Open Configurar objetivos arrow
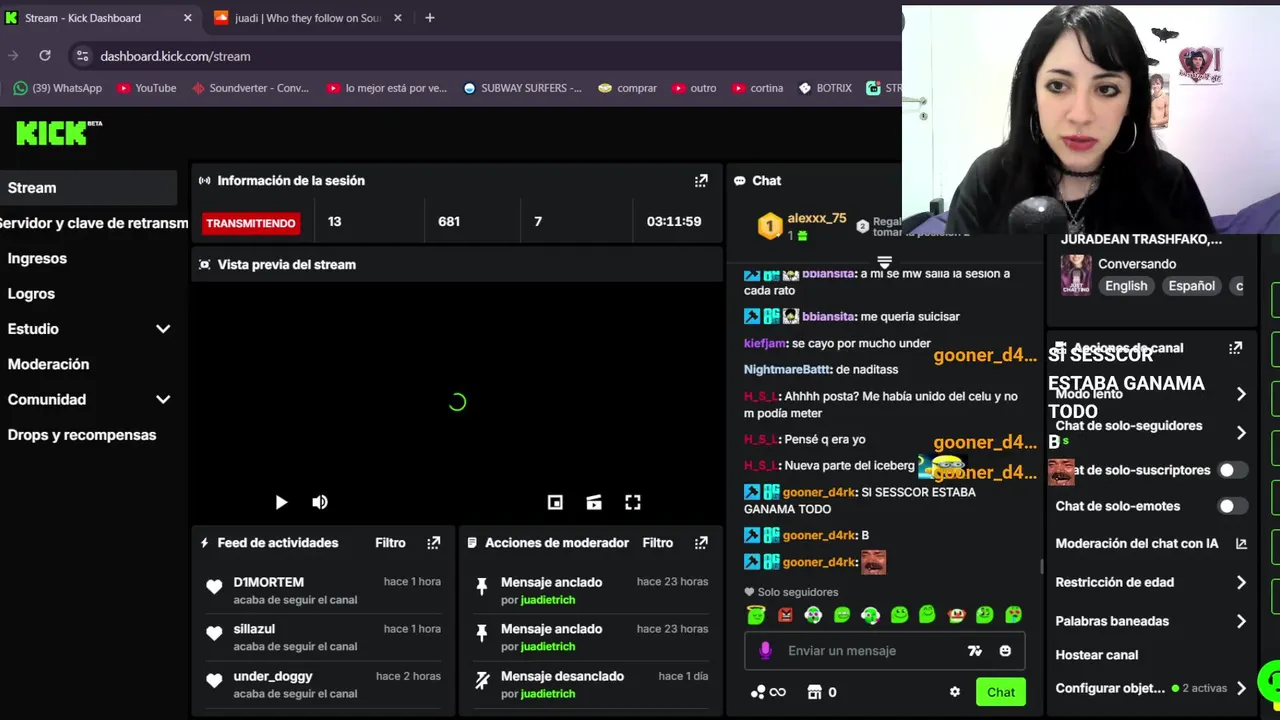The height and width of the screenshot is (720, 1280). pyautogui.click(x=1241, y=688)
